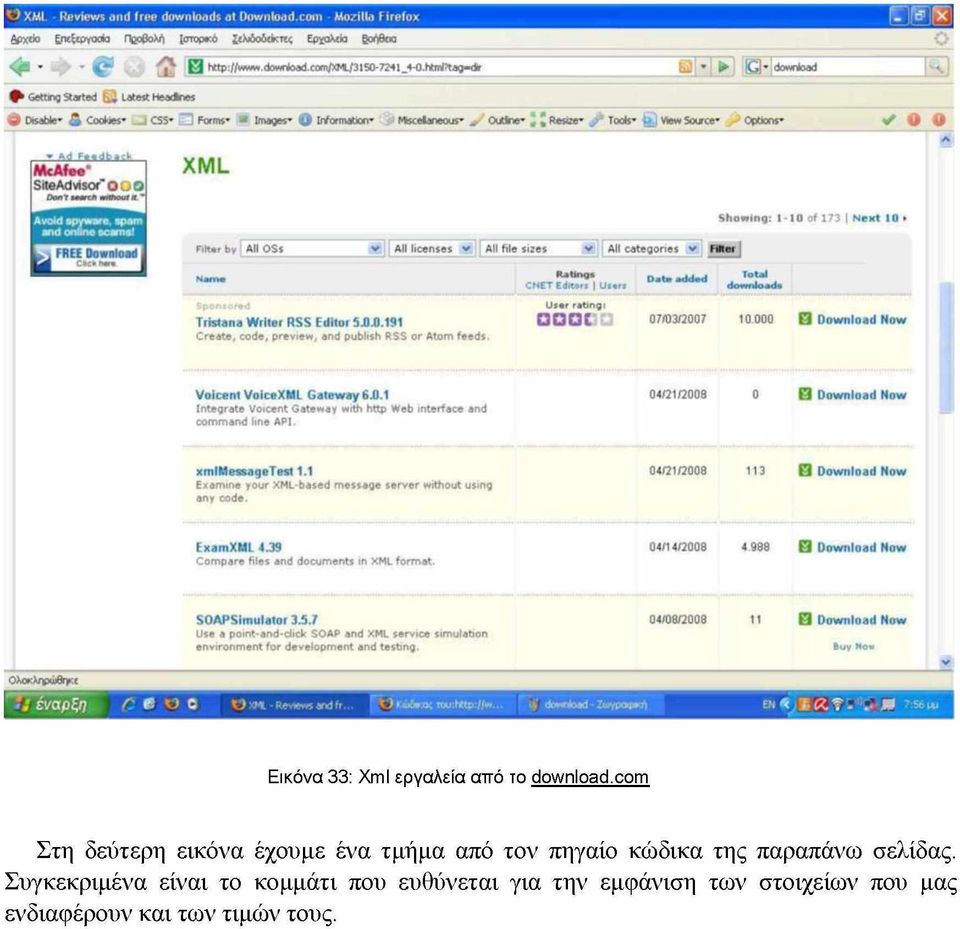Screen dimensions: 960x929
Task: Click the Filter button
Action: [722, 249]
